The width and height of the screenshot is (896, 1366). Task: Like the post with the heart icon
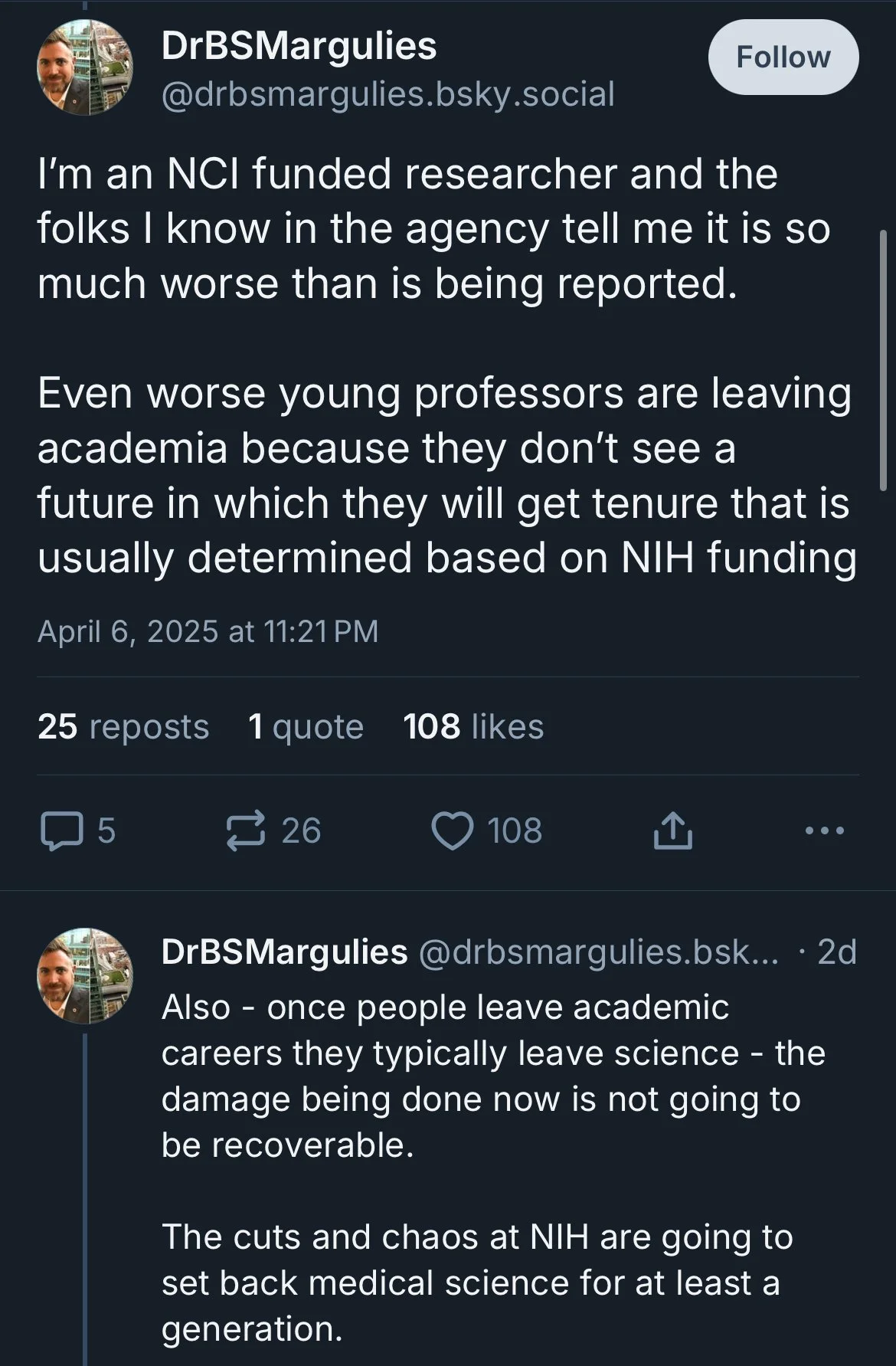453,831
